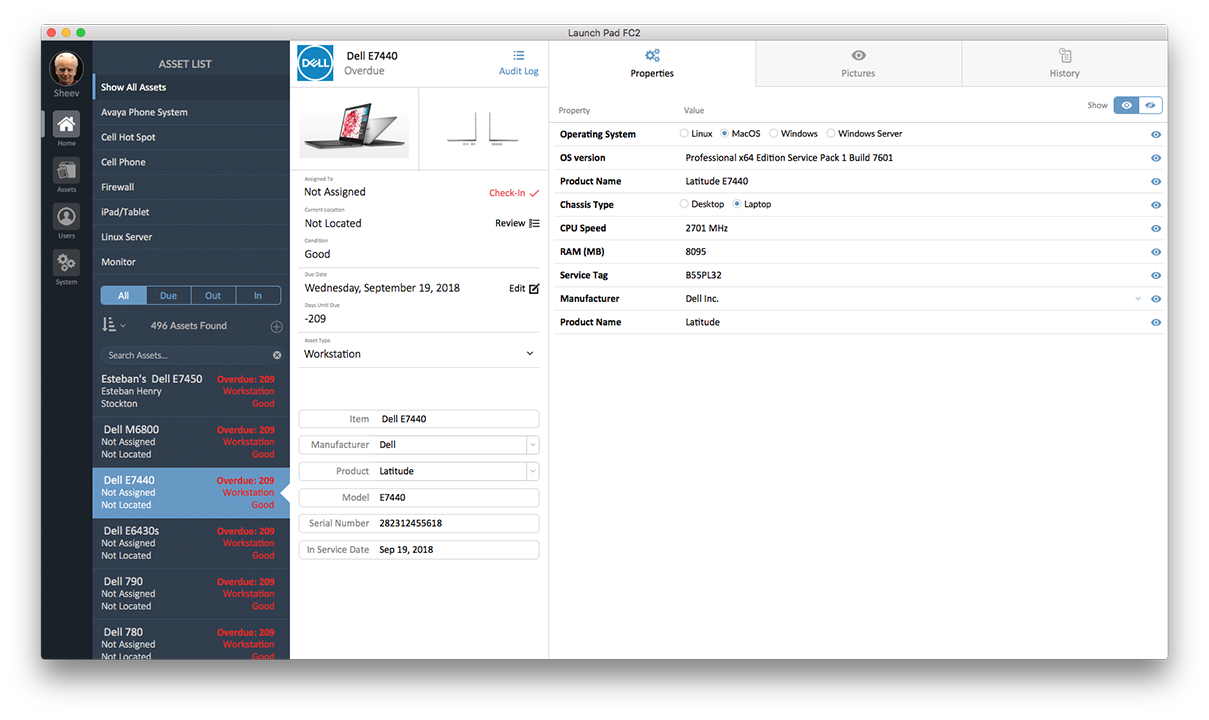Open the Asset Type Workstation dropdown
1209x720 pixels.
tap(530, 354)
